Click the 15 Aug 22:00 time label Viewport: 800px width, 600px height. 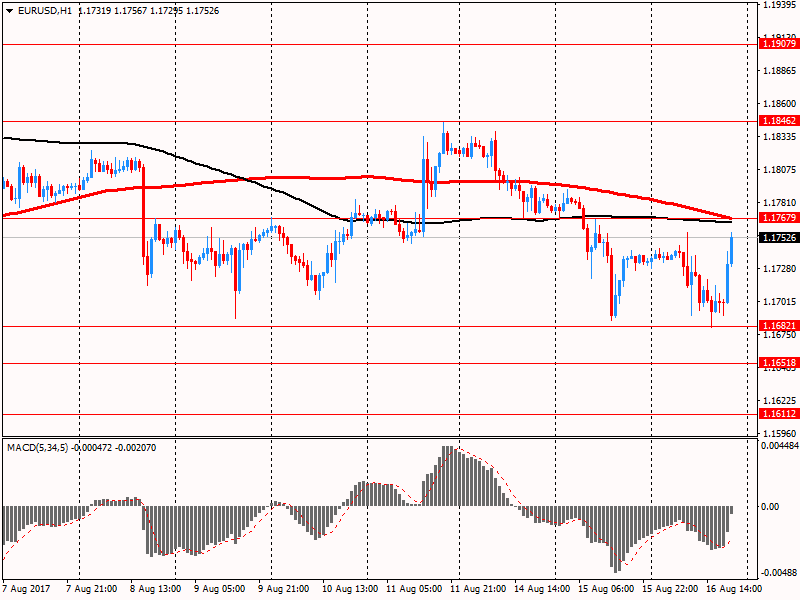(670, 589)
